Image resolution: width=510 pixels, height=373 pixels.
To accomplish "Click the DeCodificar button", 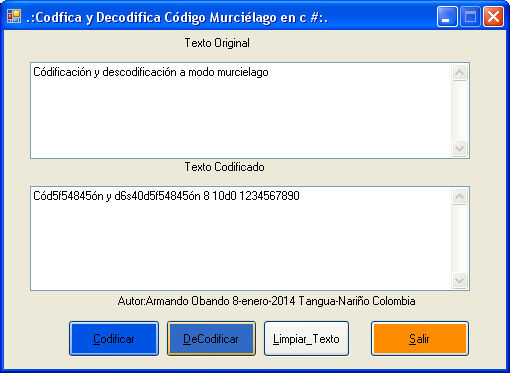I will (211, 338).
